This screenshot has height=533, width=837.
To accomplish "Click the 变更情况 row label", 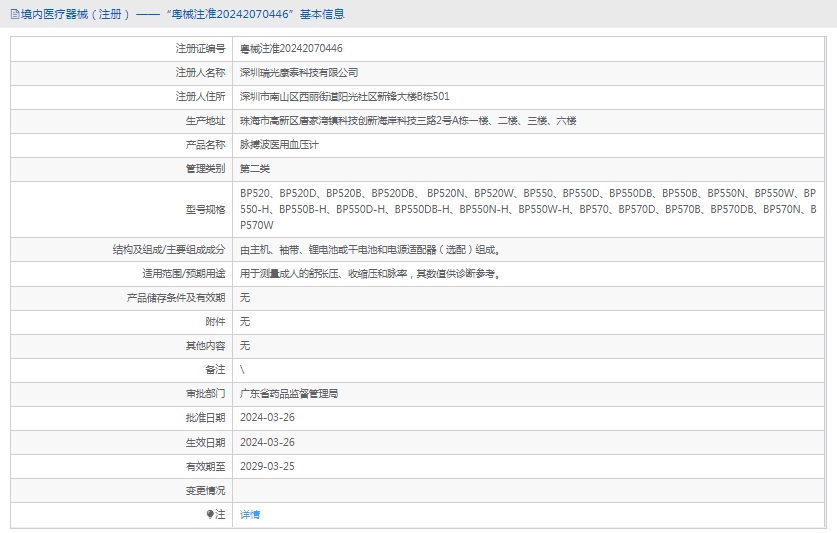I will click(205, 490).
